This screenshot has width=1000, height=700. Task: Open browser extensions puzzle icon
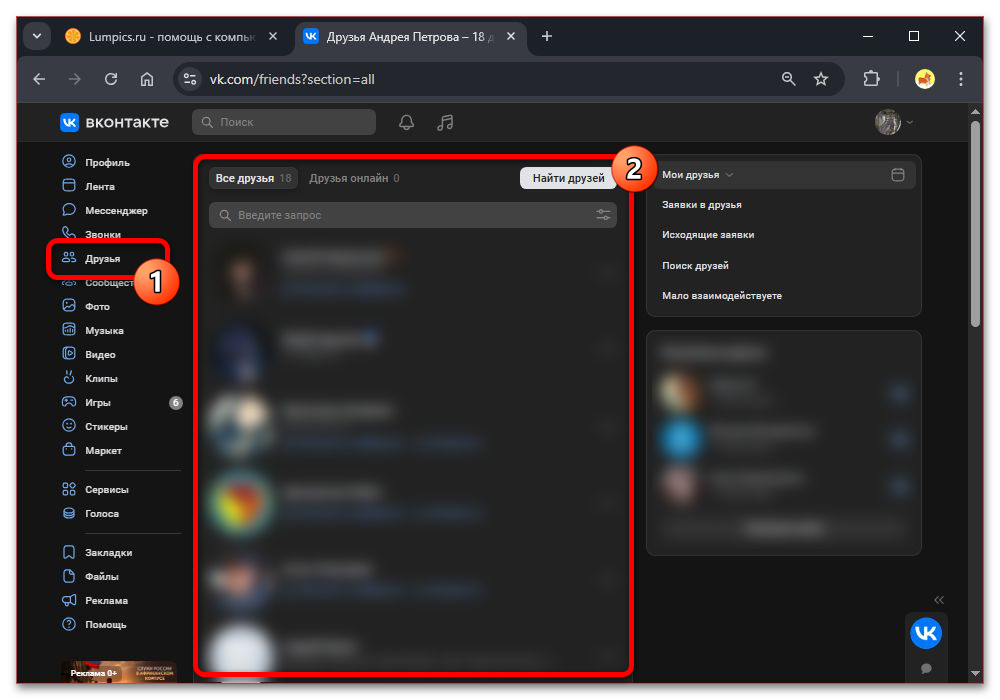[x=871, y=79]
